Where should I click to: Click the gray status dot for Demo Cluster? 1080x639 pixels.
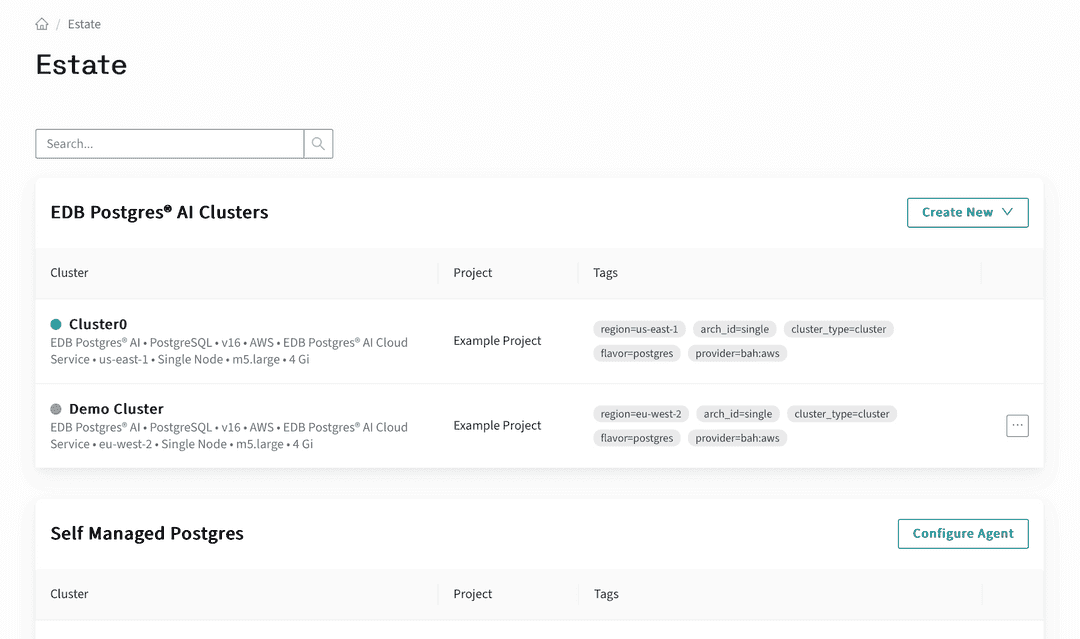click(x=56, y=409)
